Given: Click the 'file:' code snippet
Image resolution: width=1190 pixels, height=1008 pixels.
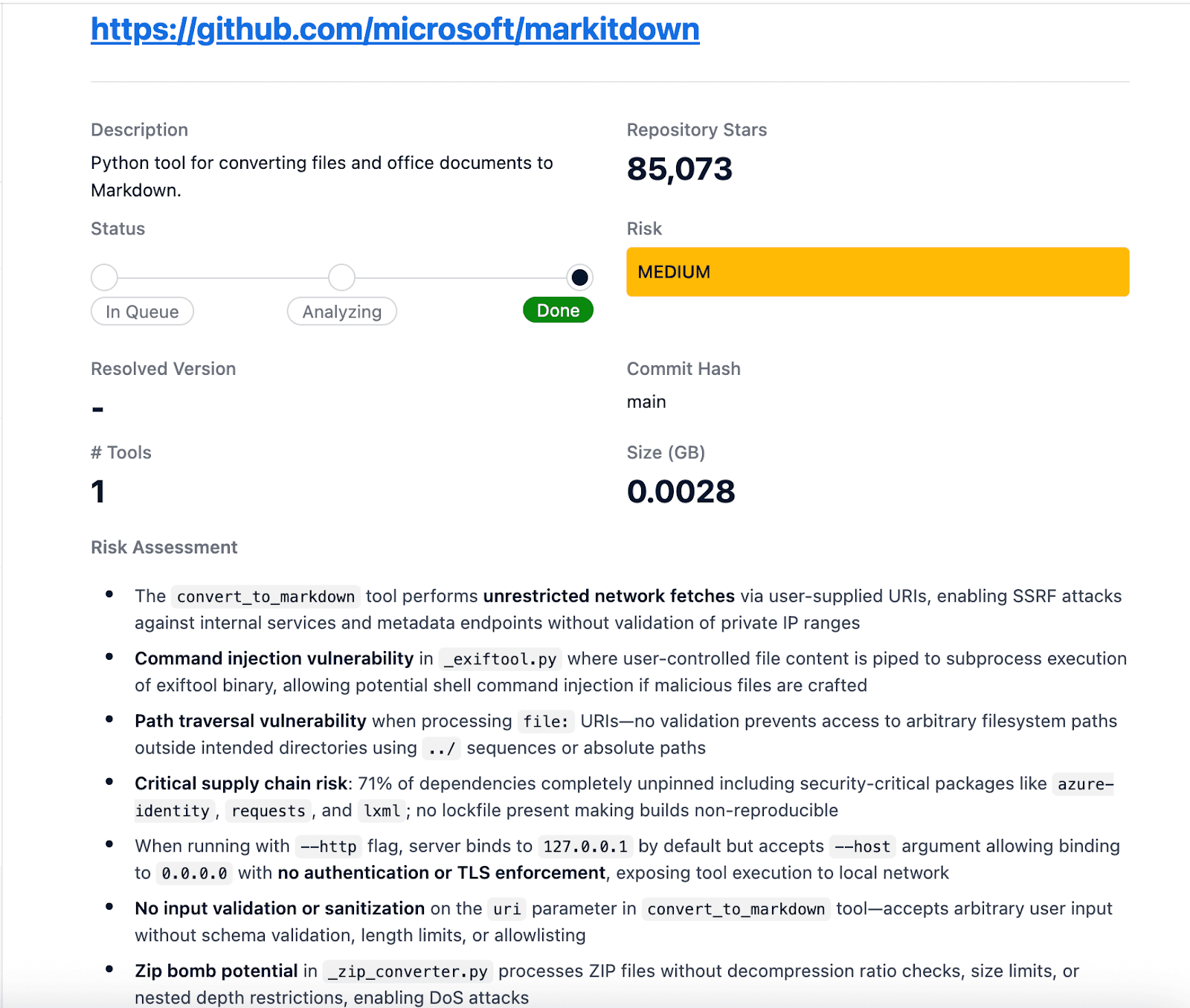Looking at the screenshot, I should point(546,722).
